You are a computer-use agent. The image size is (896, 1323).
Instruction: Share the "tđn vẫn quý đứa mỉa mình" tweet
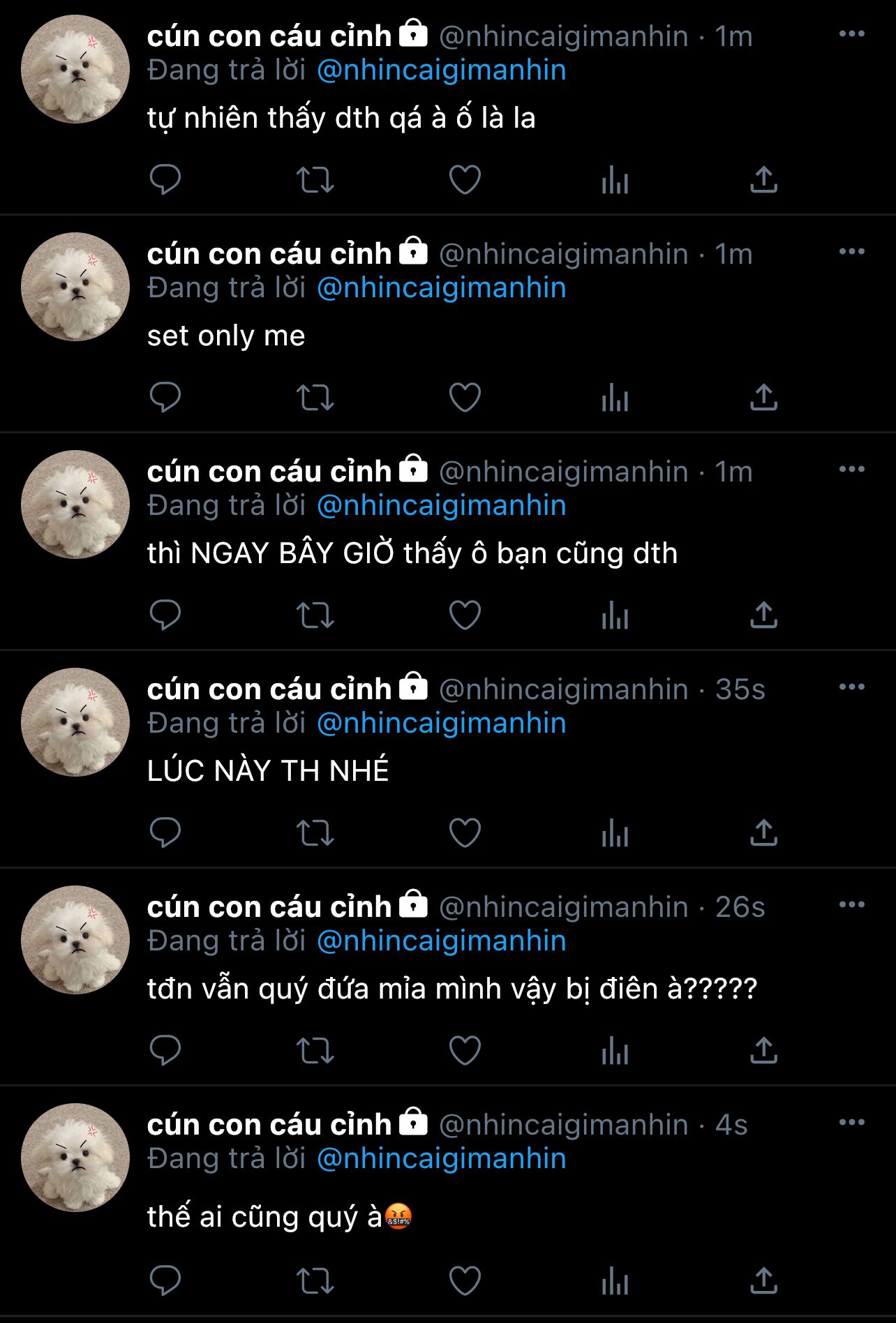[764, 1050]
